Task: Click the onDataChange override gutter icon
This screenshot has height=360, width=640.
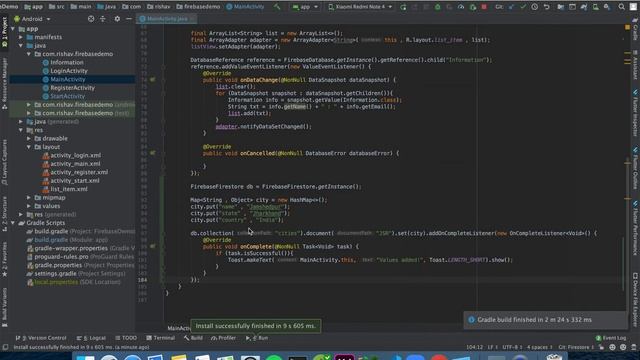Action: 152,80
